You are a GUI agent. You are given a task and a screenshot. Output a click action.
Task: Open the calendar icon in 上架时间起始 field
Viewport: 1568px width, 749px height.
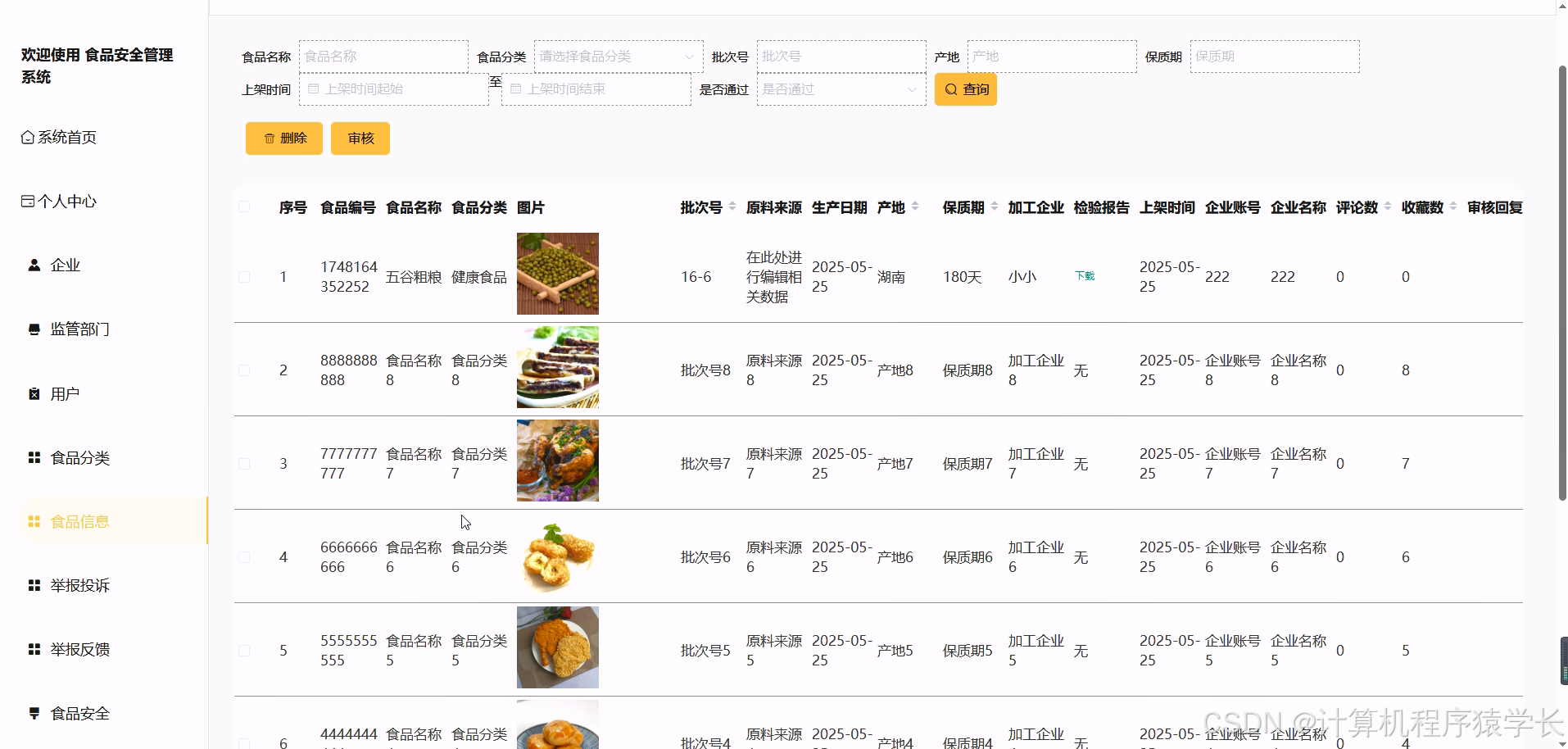point(314,89)
